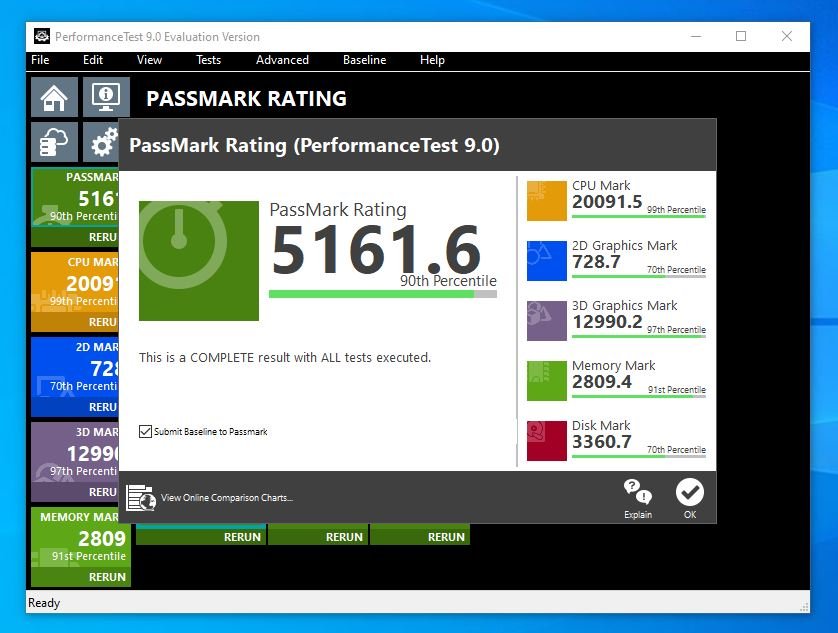This screenshot has width=838, height=633.
Task: Click the Memory Mark 2809.4 value
Action: 602,382
